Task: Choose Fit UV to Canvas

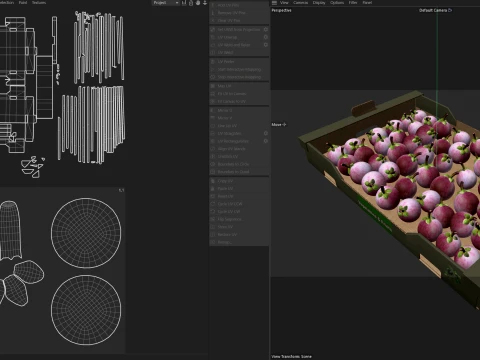Action: [239, 94]
